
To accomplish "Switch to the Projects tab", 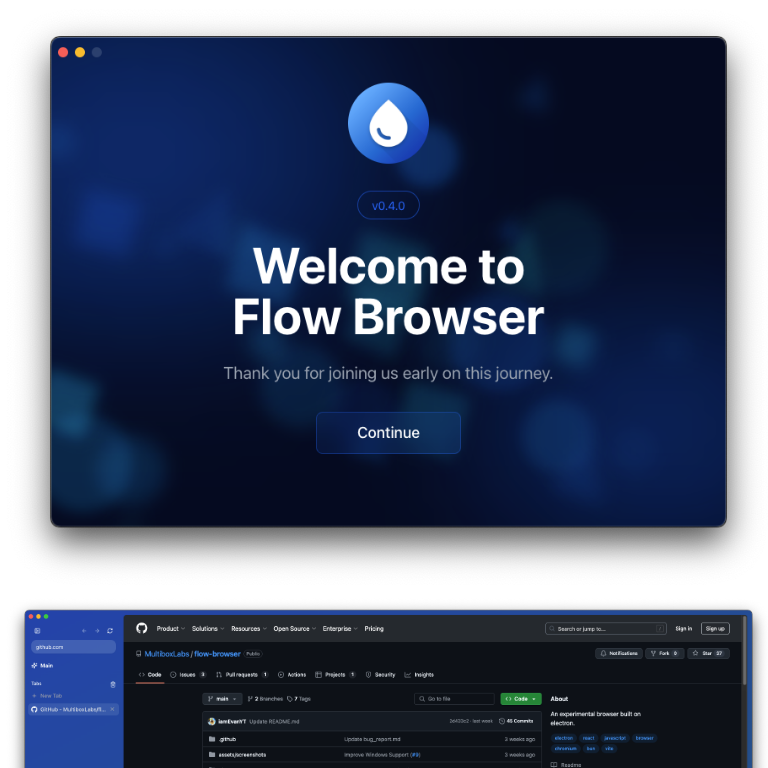I will point(335,674).
